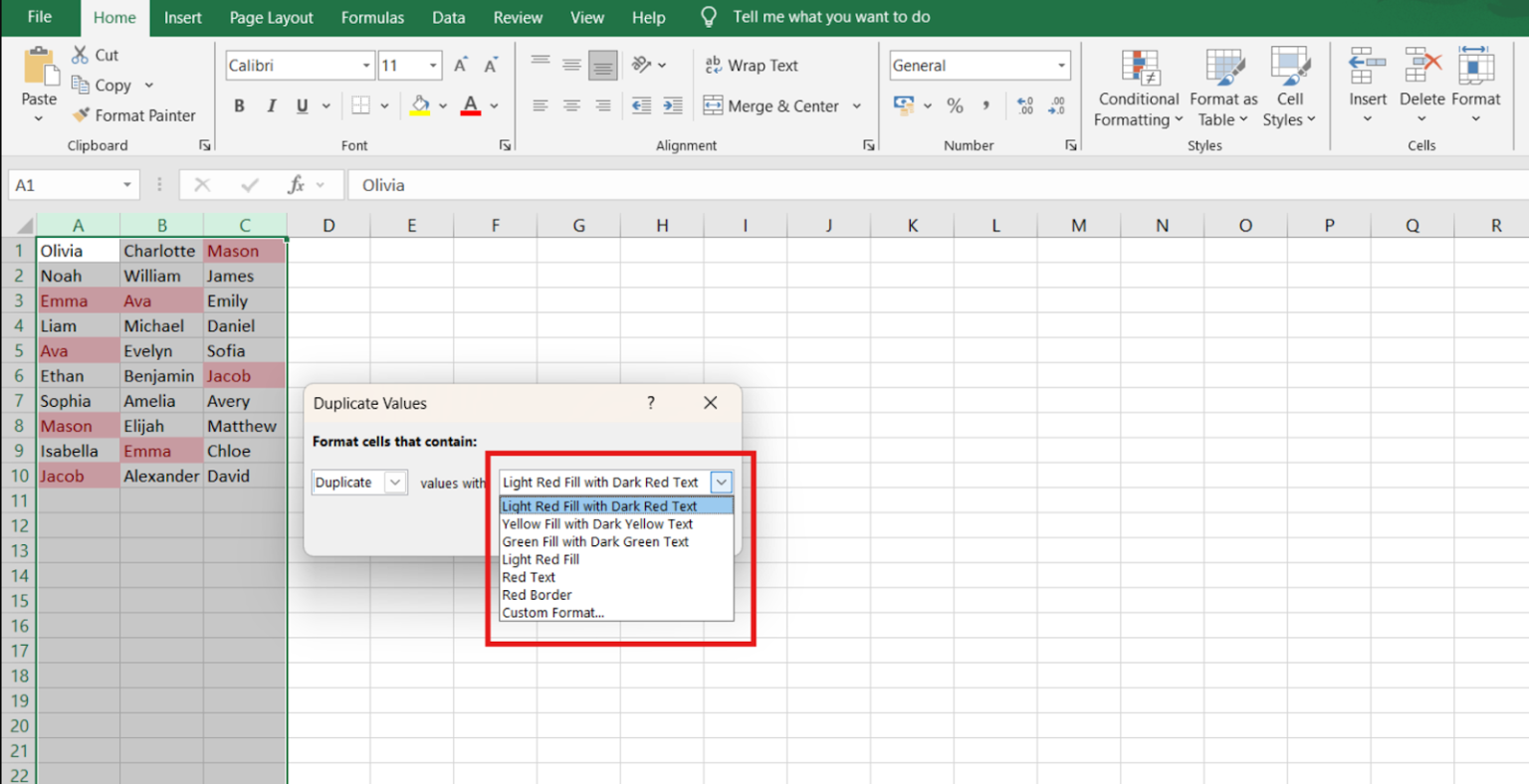Toggle Bold formatting
The image size is (1529, 784).
tap(239, 105)
